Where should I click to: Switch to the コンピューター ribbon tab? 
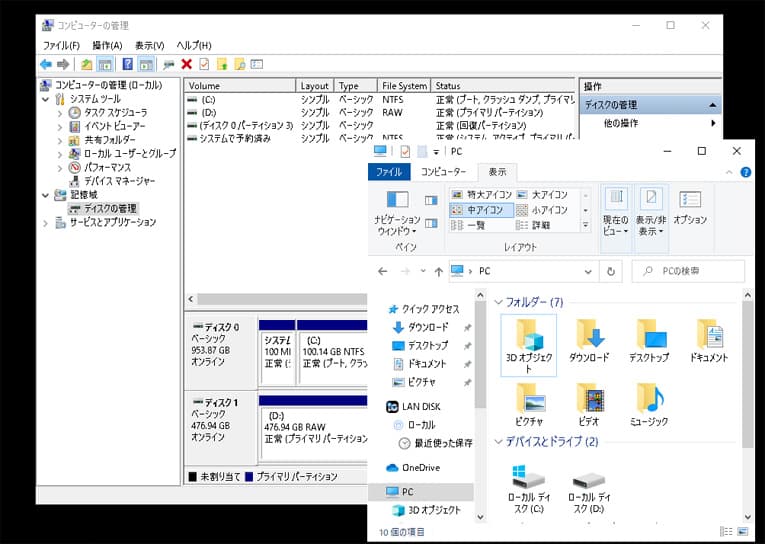[442, 172]
